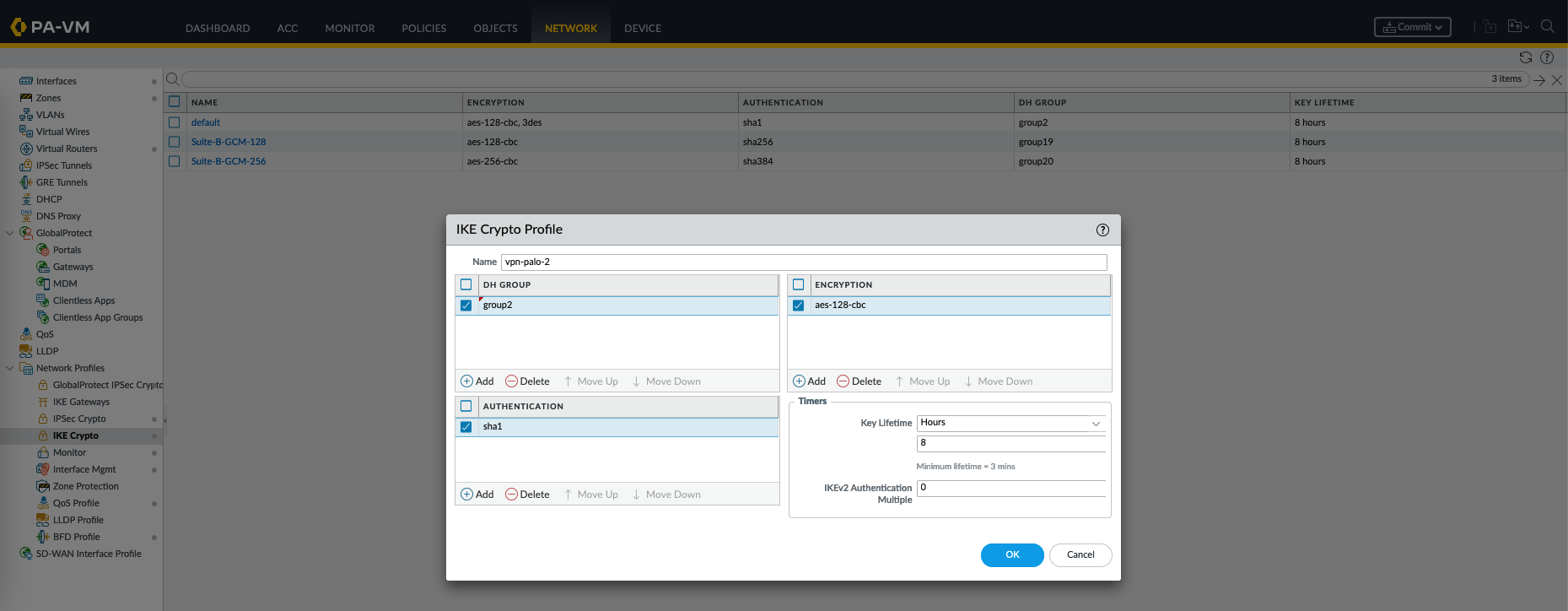Open the Commit dropdown button
1568x611 pixels.
coord(1412,27)
